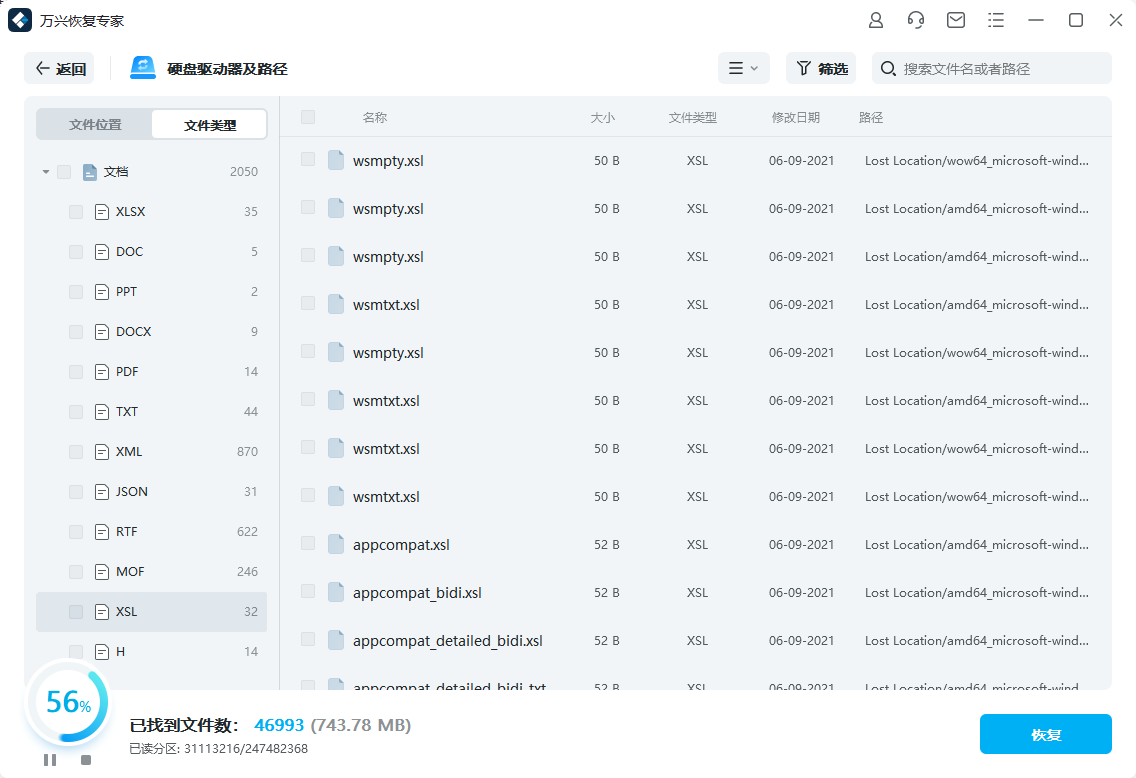1136x778 pixels.
Task: Switch to the 文件位置 tab
Action: (94, 124)
